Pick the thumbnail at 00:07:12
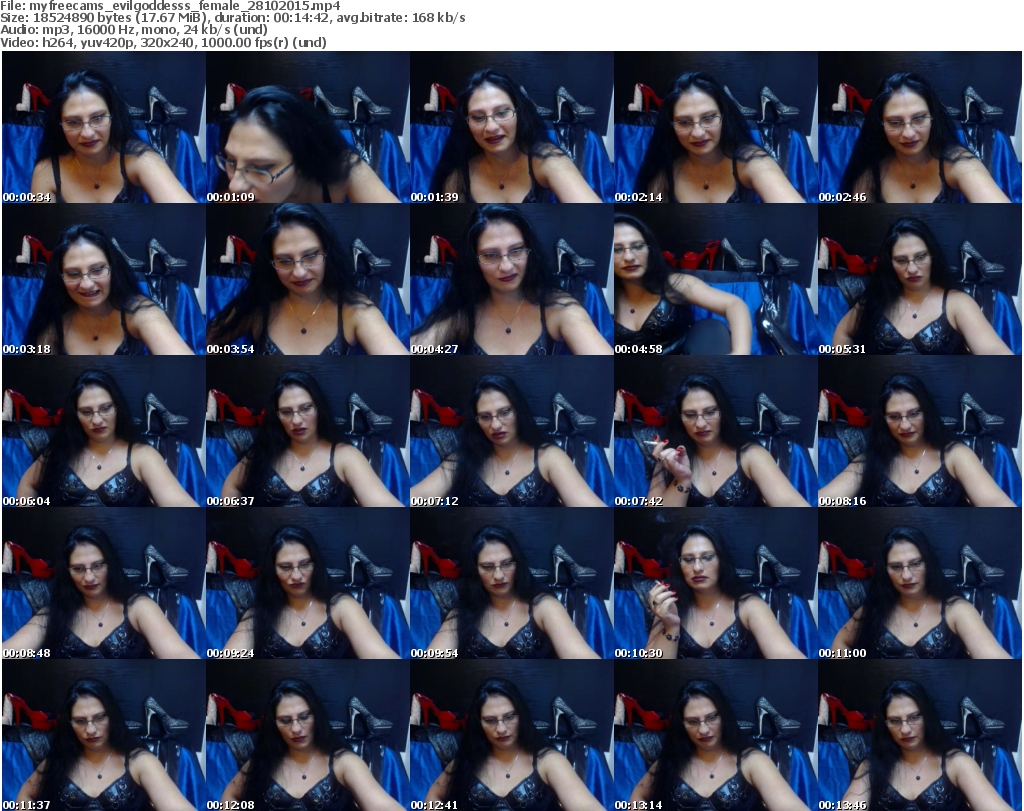Screen dimensions: 1024x811 511,432
